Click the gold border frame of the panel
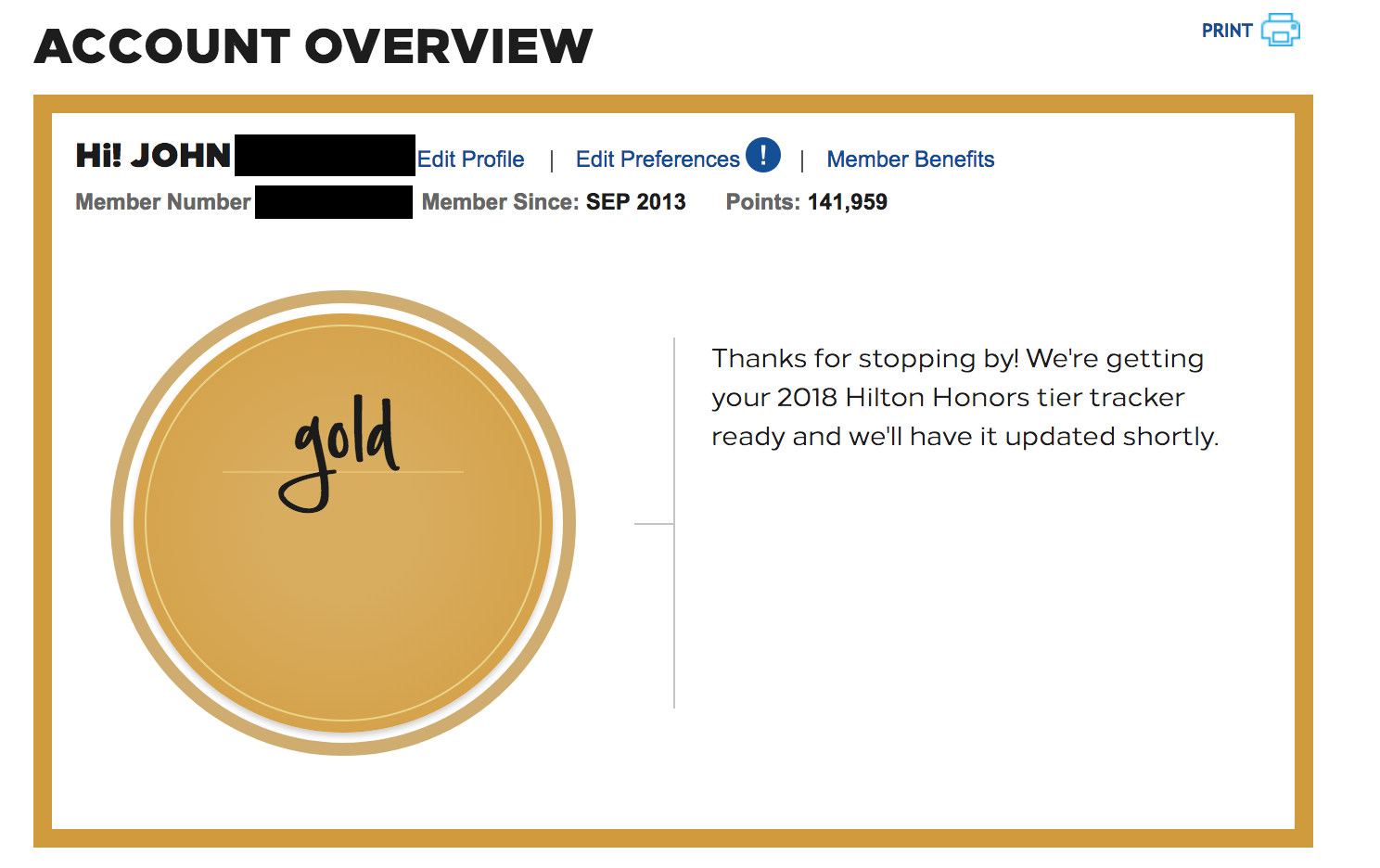This screenshot has width=1380, height=868. point(673,104)
